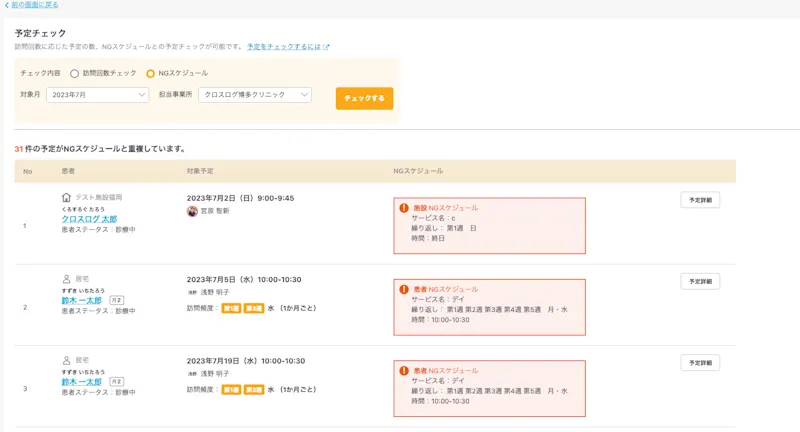Image resolution: width=800 pixels, height=432 pixels.
Task: Click the NGスケジュール column header
Action: tap(418, 171)
